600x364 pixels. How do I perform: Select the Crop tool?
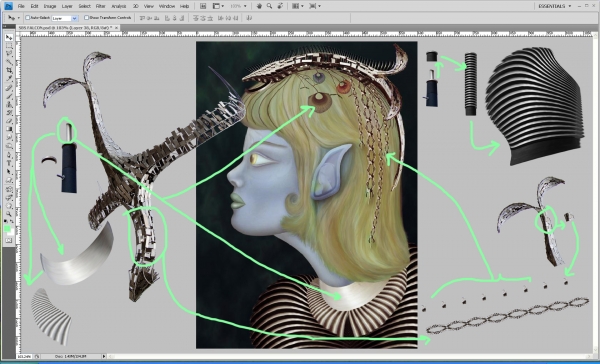pos(9,70)
